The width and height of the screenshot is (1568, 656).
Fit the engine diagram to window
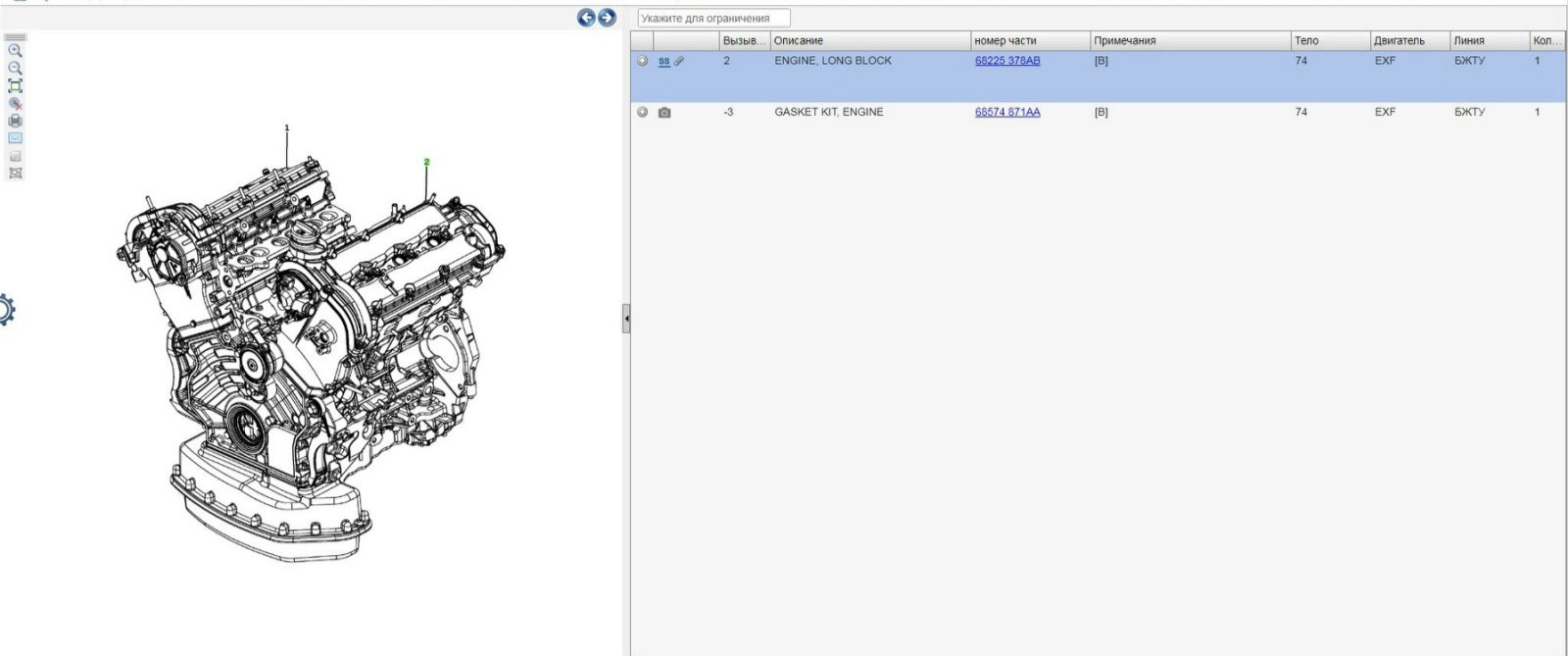[15, 85]
